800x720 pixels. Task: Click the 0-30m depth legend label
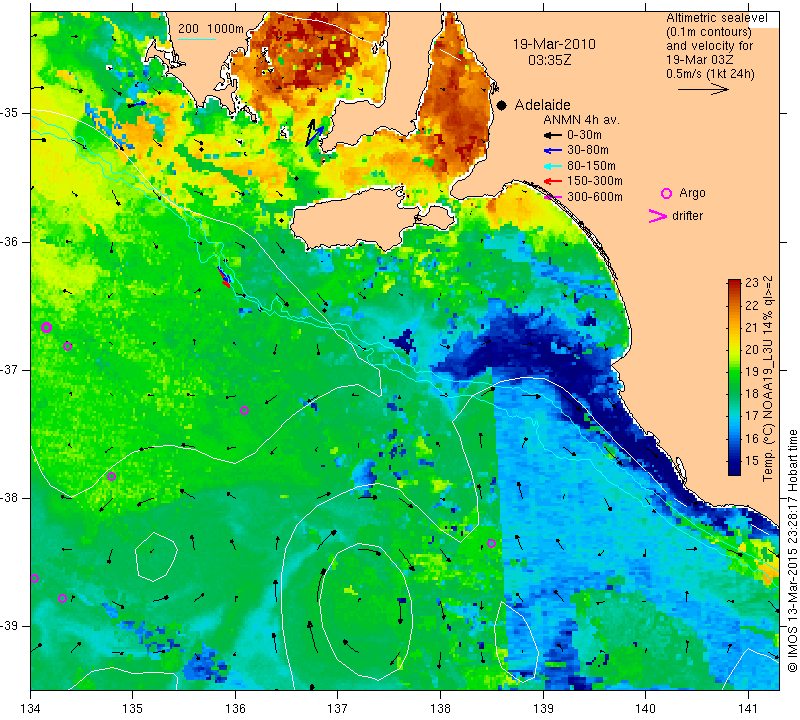point(584,135)
